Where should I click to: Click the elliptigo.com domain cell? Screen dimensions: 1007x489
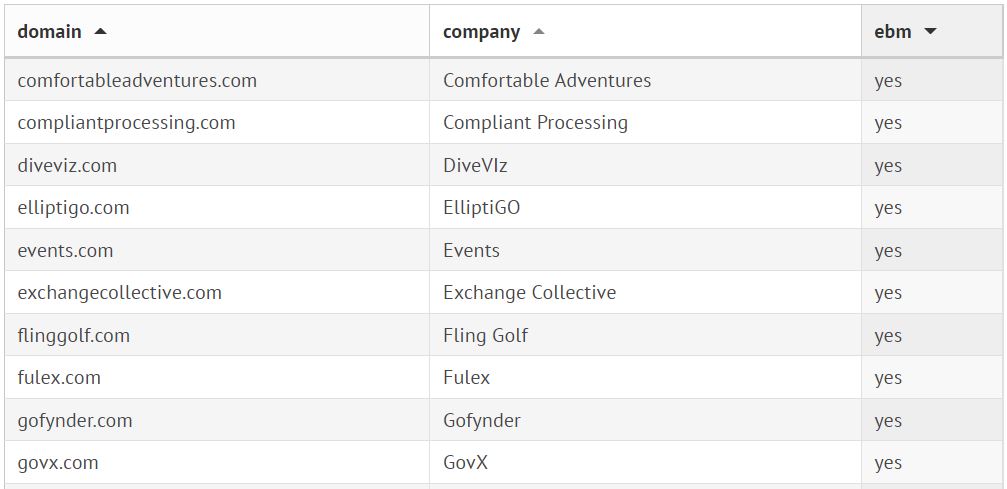pyautogui.click(x=73, y=208)
